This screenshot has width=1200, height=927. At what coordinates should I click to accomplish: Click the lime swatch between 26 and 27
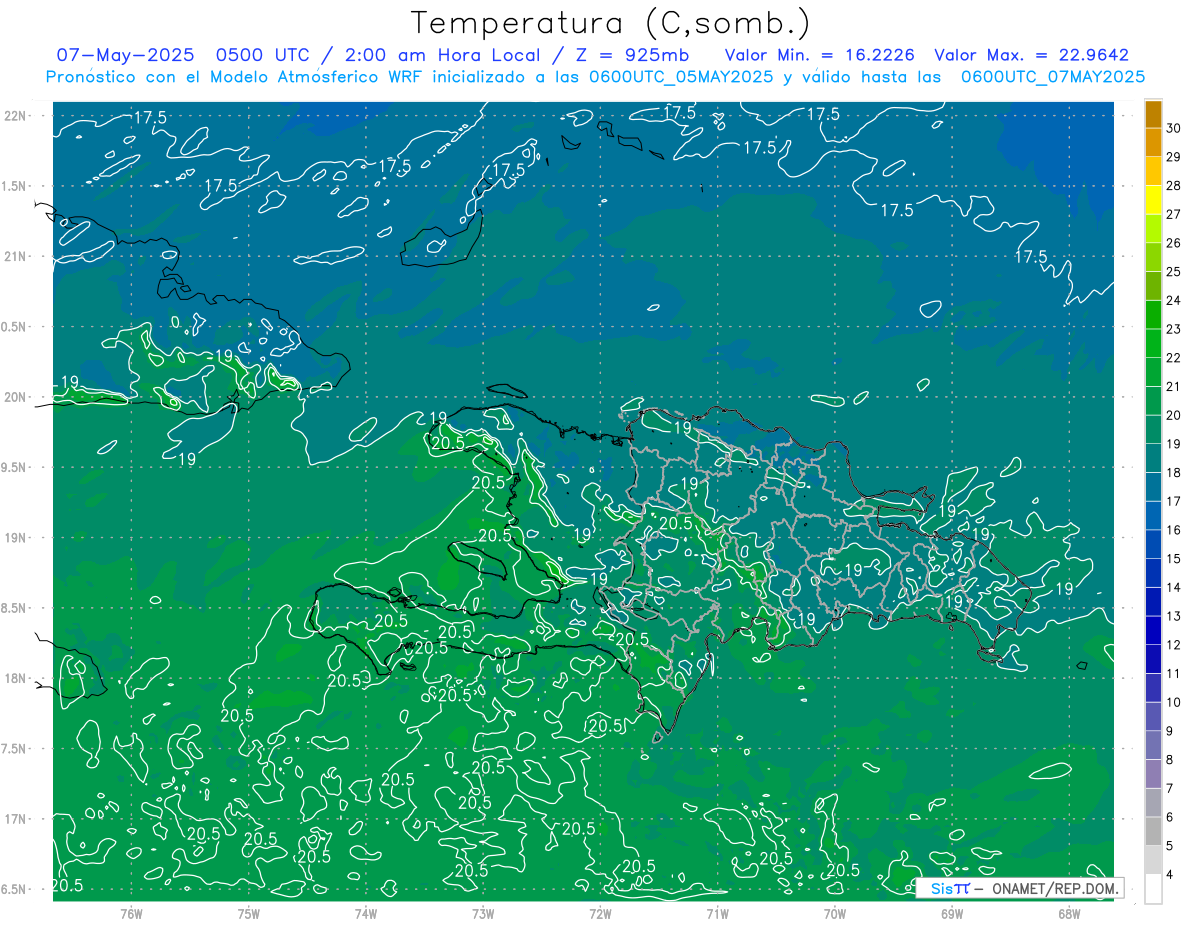coord(1153,229)
